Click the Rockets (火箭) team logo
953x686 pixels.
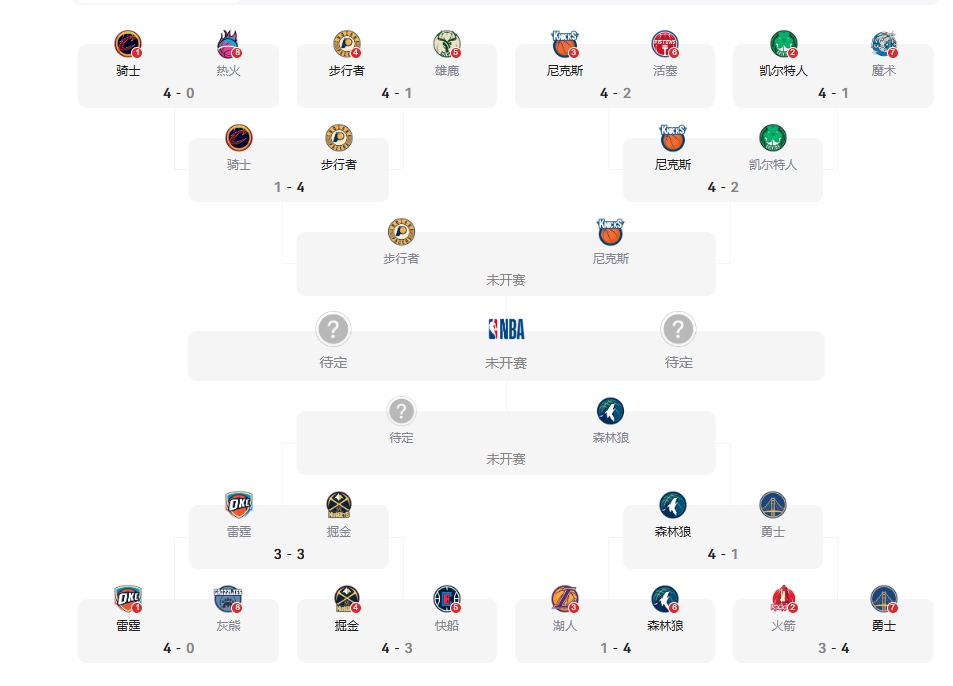pyautogui.click(x=783, y=600)
